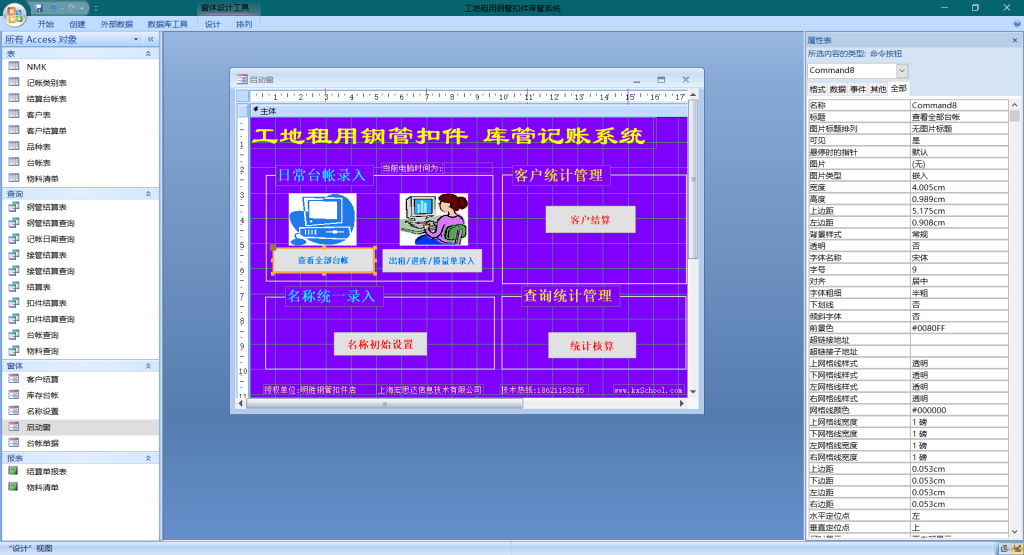Click the Undo arrow in quick access toolbar

(53, 7)
